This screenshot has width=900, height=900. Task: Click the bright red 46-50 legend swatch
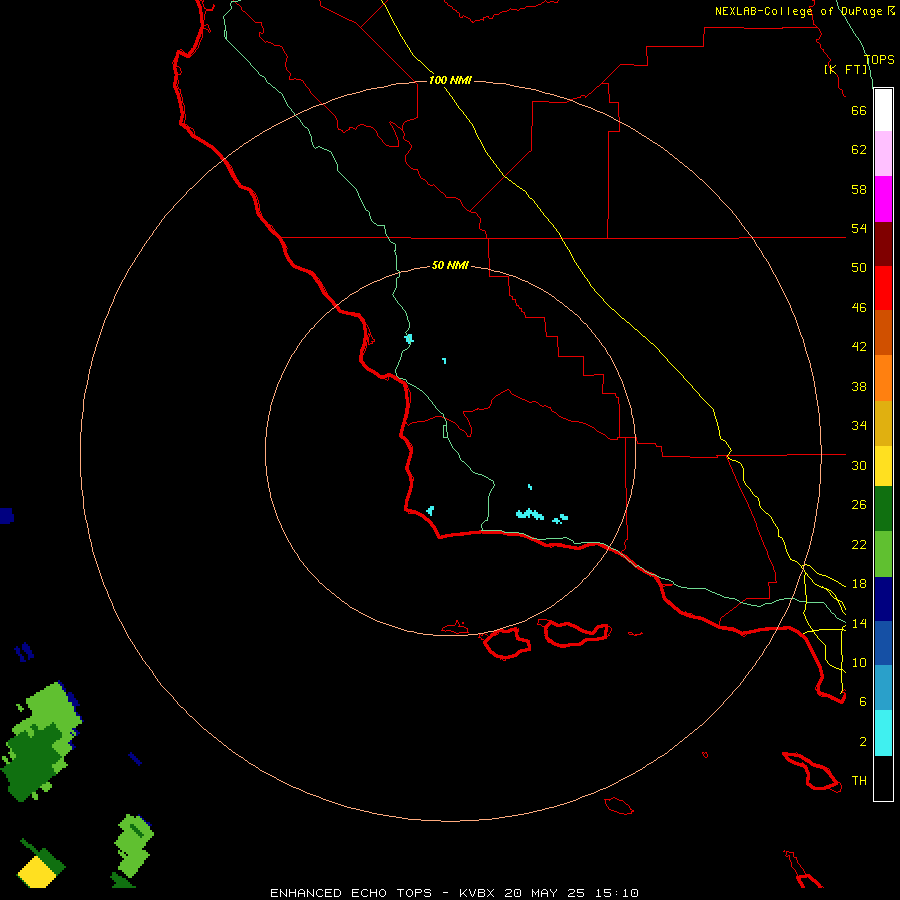(883, 288)
